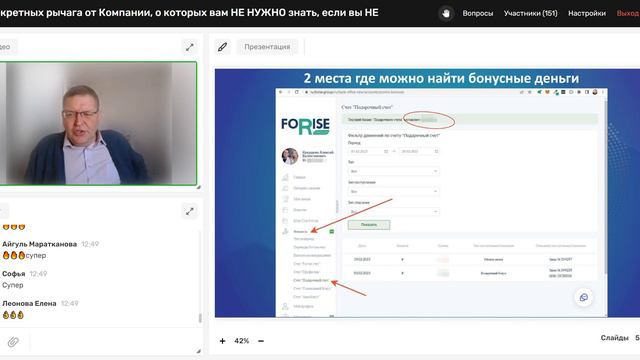Click the browser reload icon in the slide
The image size is (640, 360).
point(297,92)
